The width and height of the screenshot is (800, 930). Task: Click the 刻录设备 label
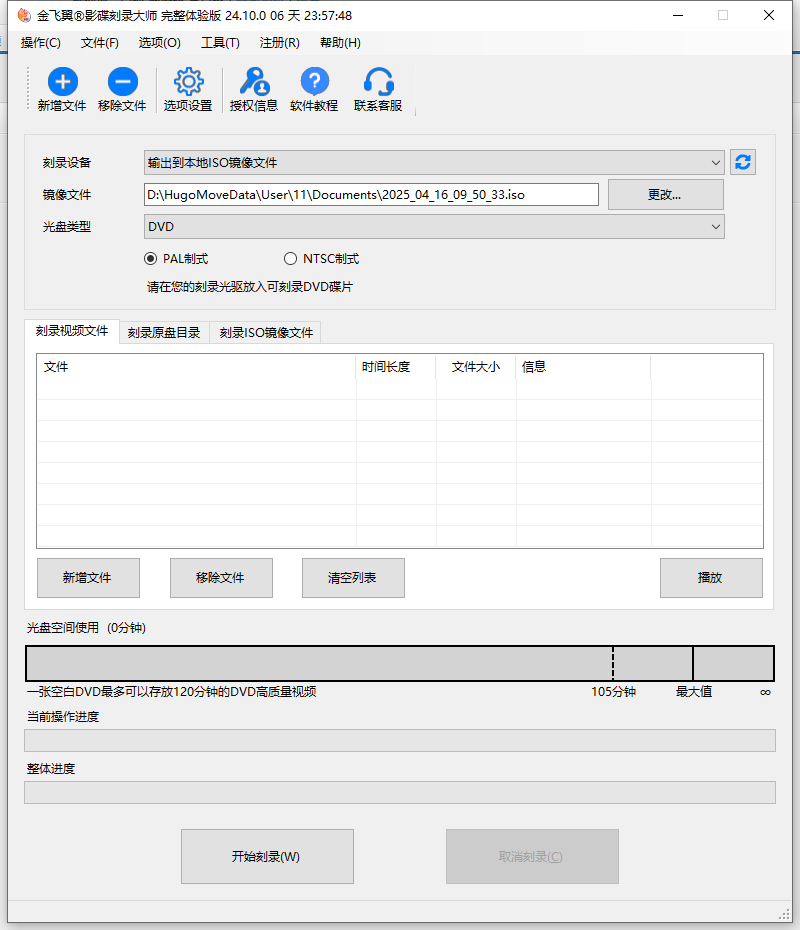66,163
